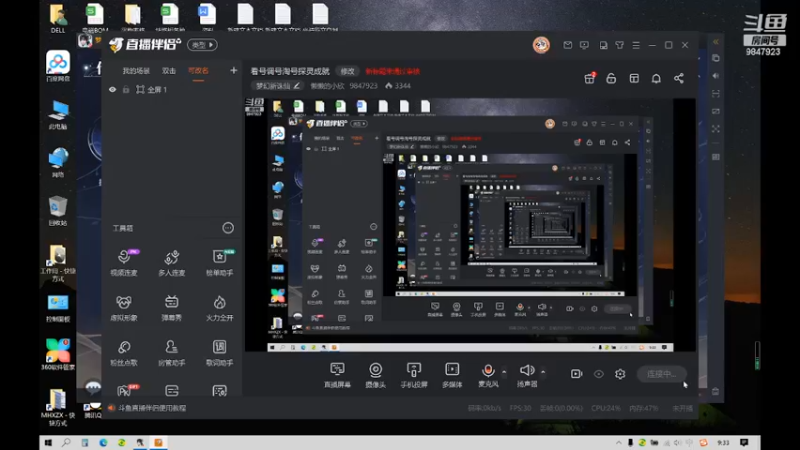Add a 摄像头 camera source

coord(376,374)
